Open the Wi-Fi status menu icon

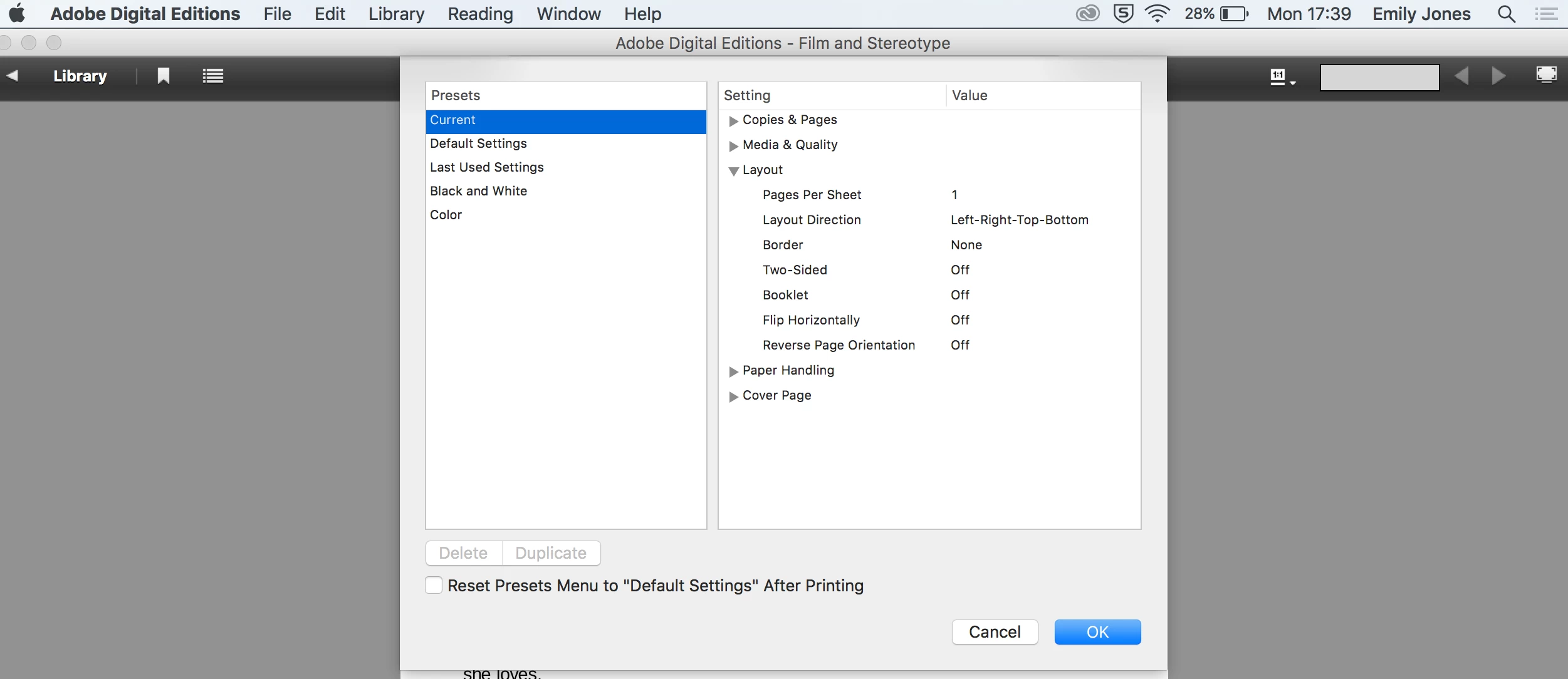tap(1157, 14)
